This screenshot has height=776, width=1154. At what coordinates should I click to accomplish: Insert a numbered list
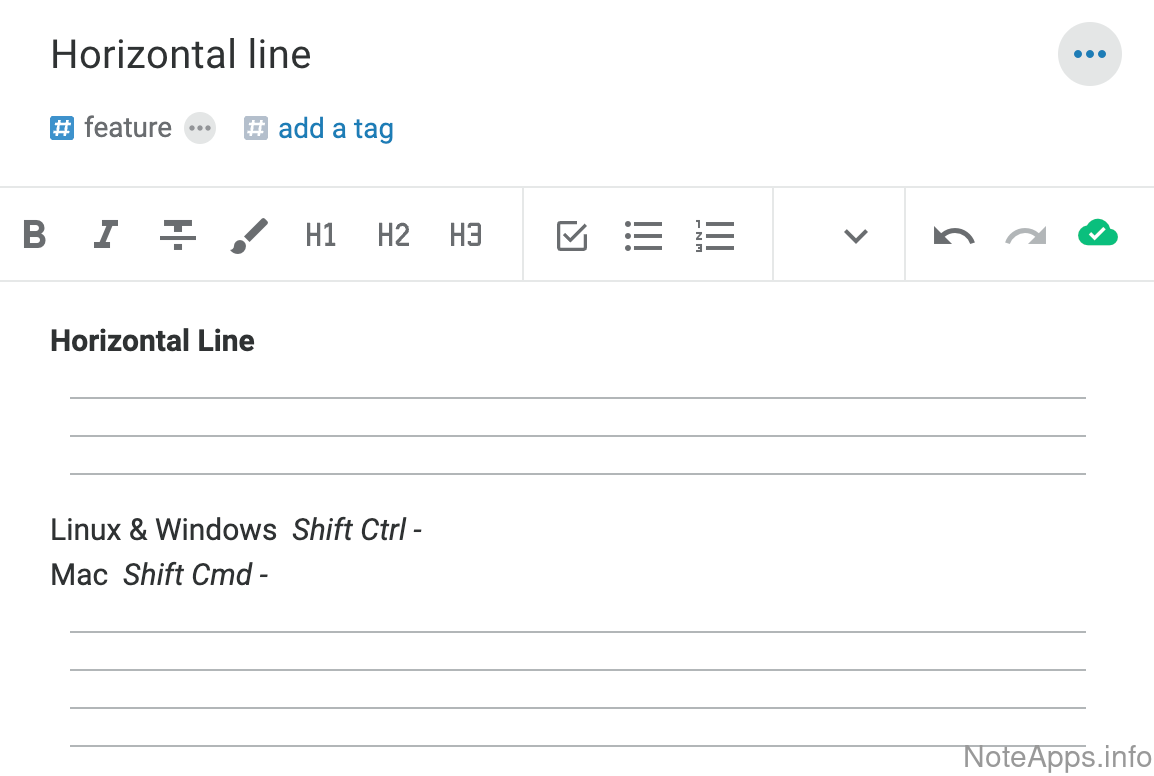(x=714, y=235)
